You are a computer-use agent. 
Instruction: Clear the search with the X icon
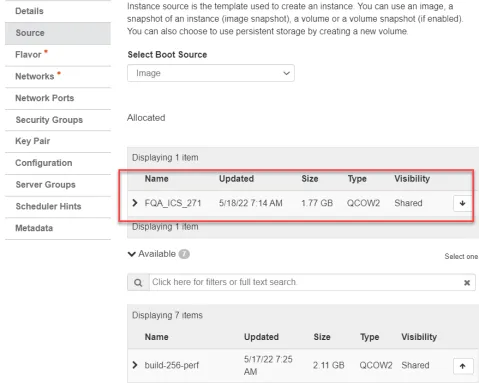coord(467,283)
